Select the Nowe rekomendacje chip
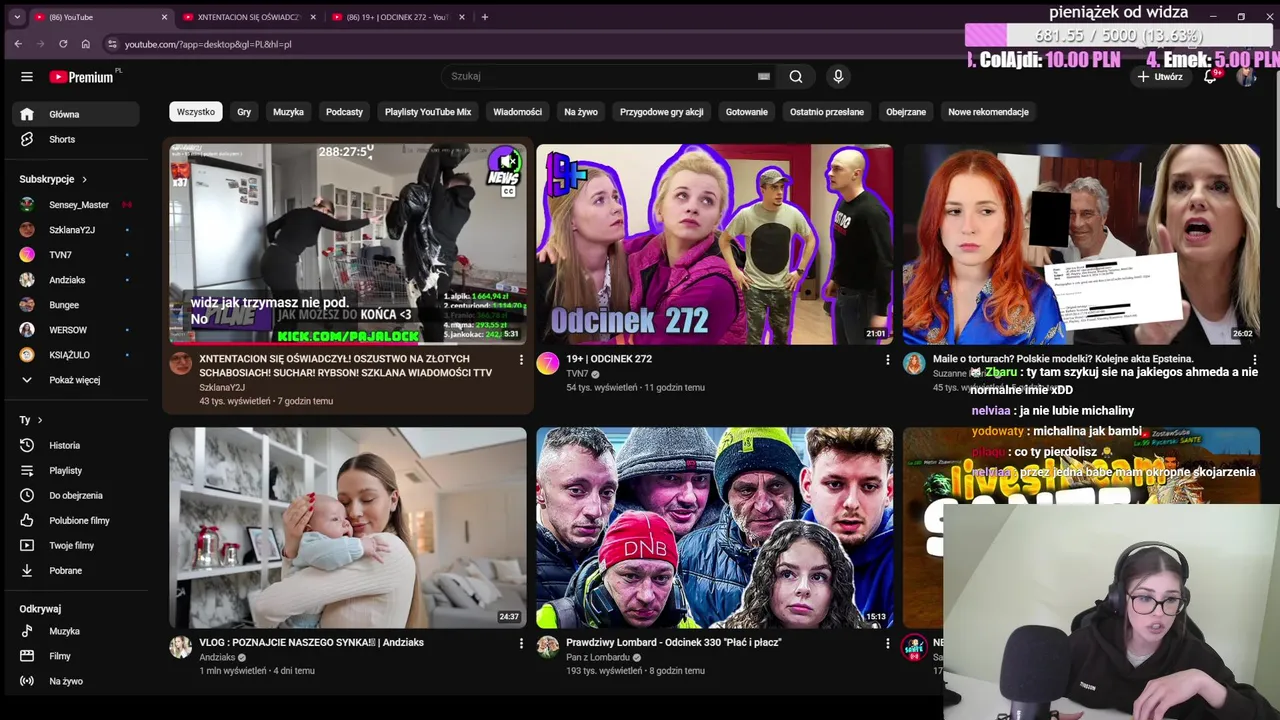The image size is (1280, 720). coord(988,112)
